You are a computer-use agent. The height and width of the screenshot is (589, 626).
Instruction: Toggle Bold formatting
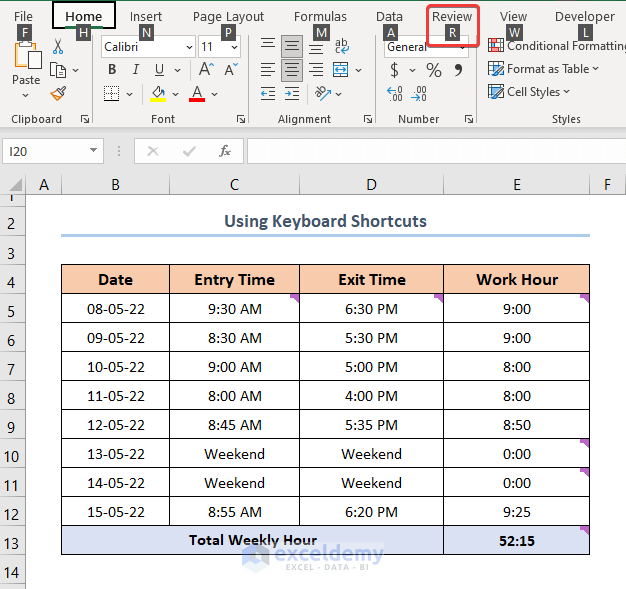111,70
